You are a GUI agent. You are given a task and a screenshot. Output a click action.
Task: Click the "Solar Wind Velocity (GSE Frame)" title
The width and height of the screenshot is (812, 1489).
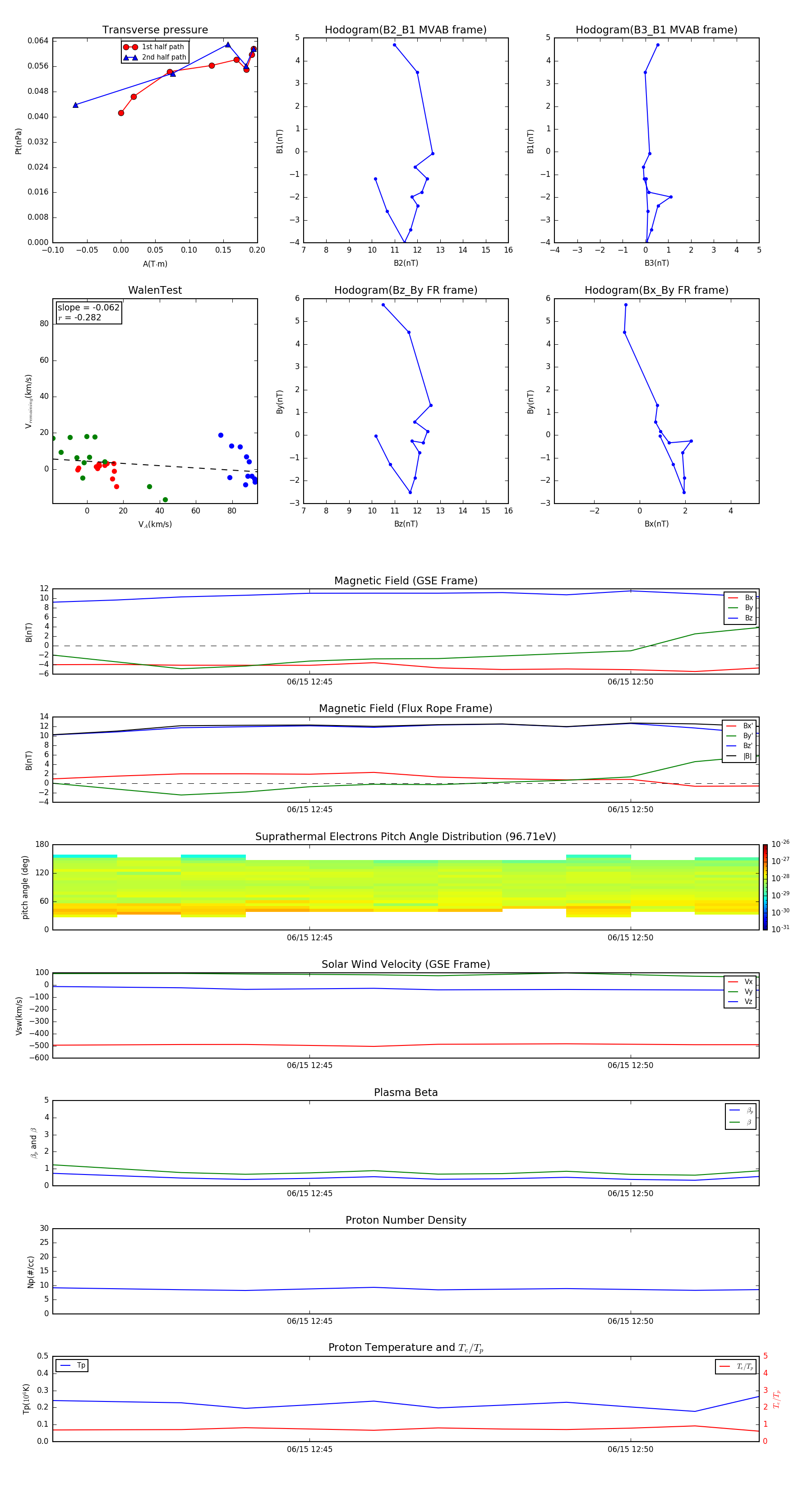click(x=406, y=964)
